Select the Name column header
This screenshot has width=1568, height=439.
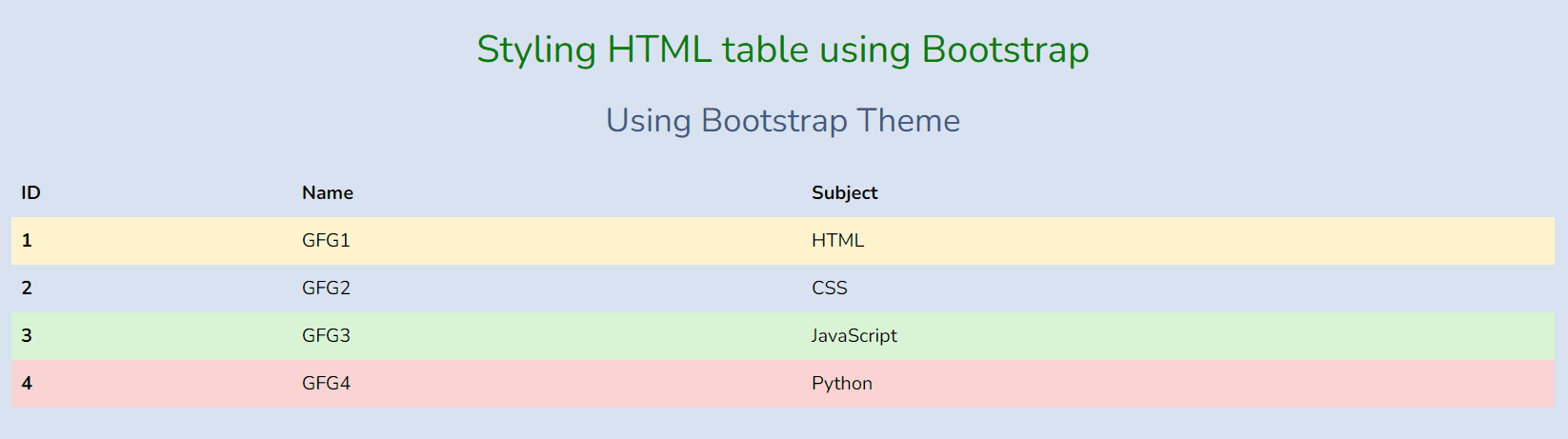[547, 193]
